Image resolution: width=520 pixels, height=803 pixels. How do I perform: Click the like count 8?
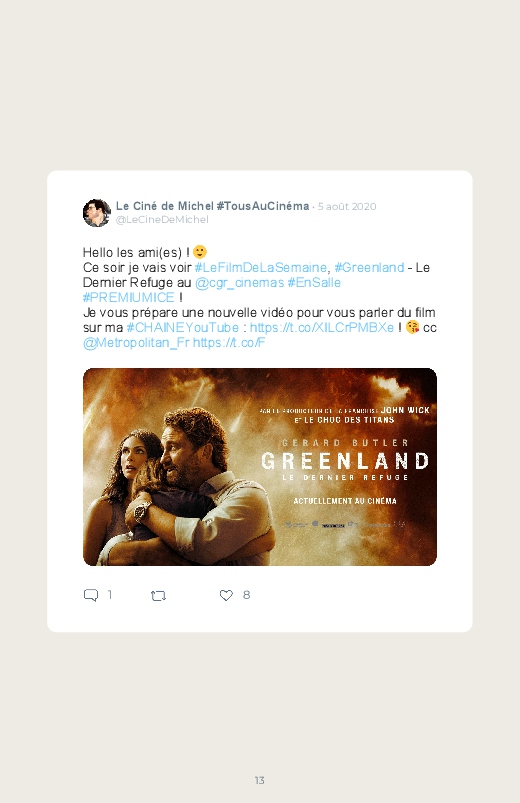click(x=246, y=595)
